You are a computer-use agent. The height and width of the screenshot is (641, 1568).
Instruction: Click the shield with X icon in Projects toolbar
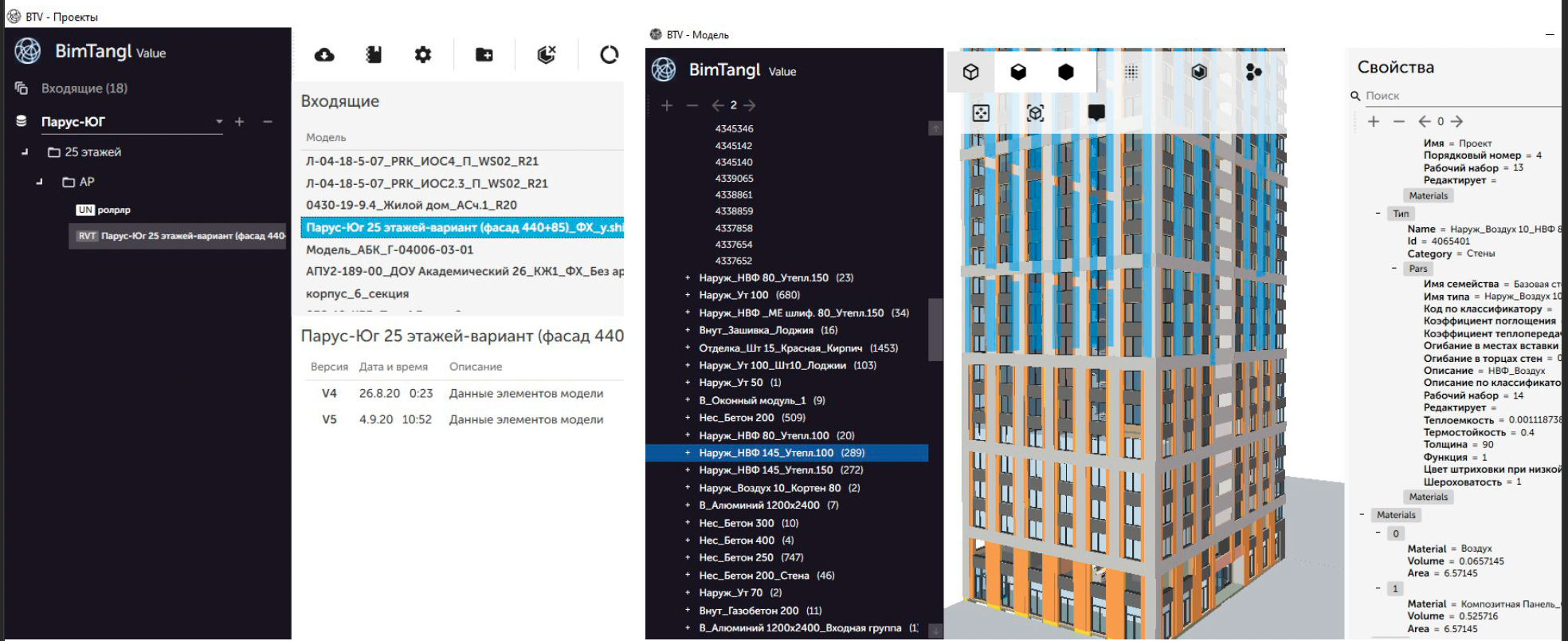coord(547,55)
